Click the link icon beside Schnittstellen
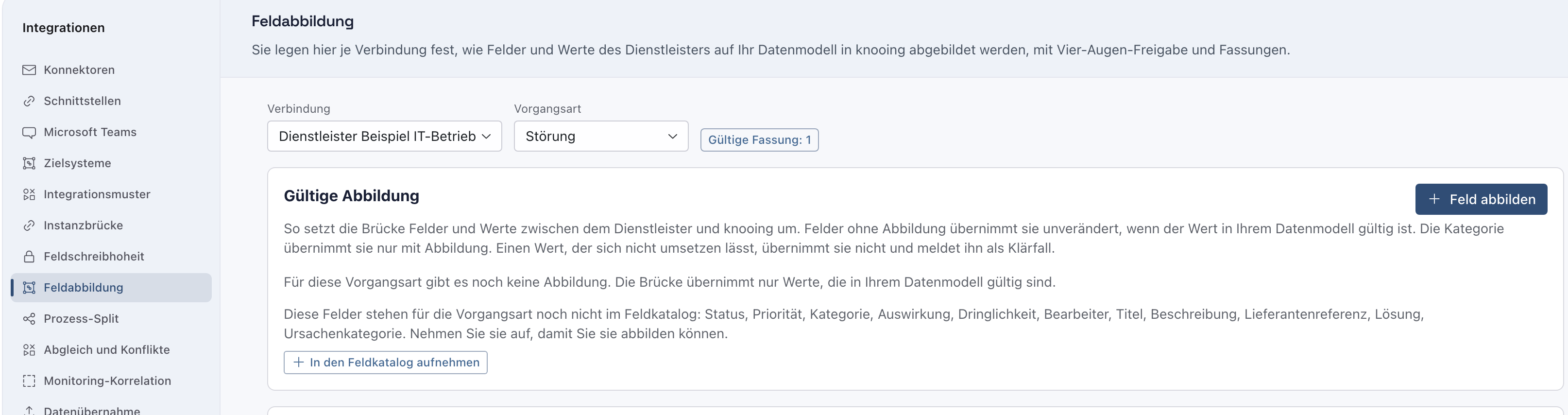Viewport: 1568px width, 415px height. 29,101
